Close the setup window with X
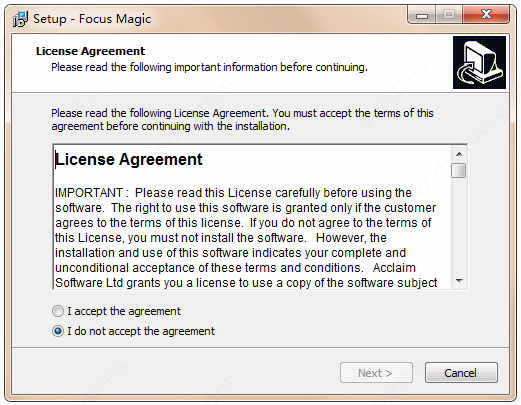Image resolution: width=521 pixels, height=405 pixels. 486,15
